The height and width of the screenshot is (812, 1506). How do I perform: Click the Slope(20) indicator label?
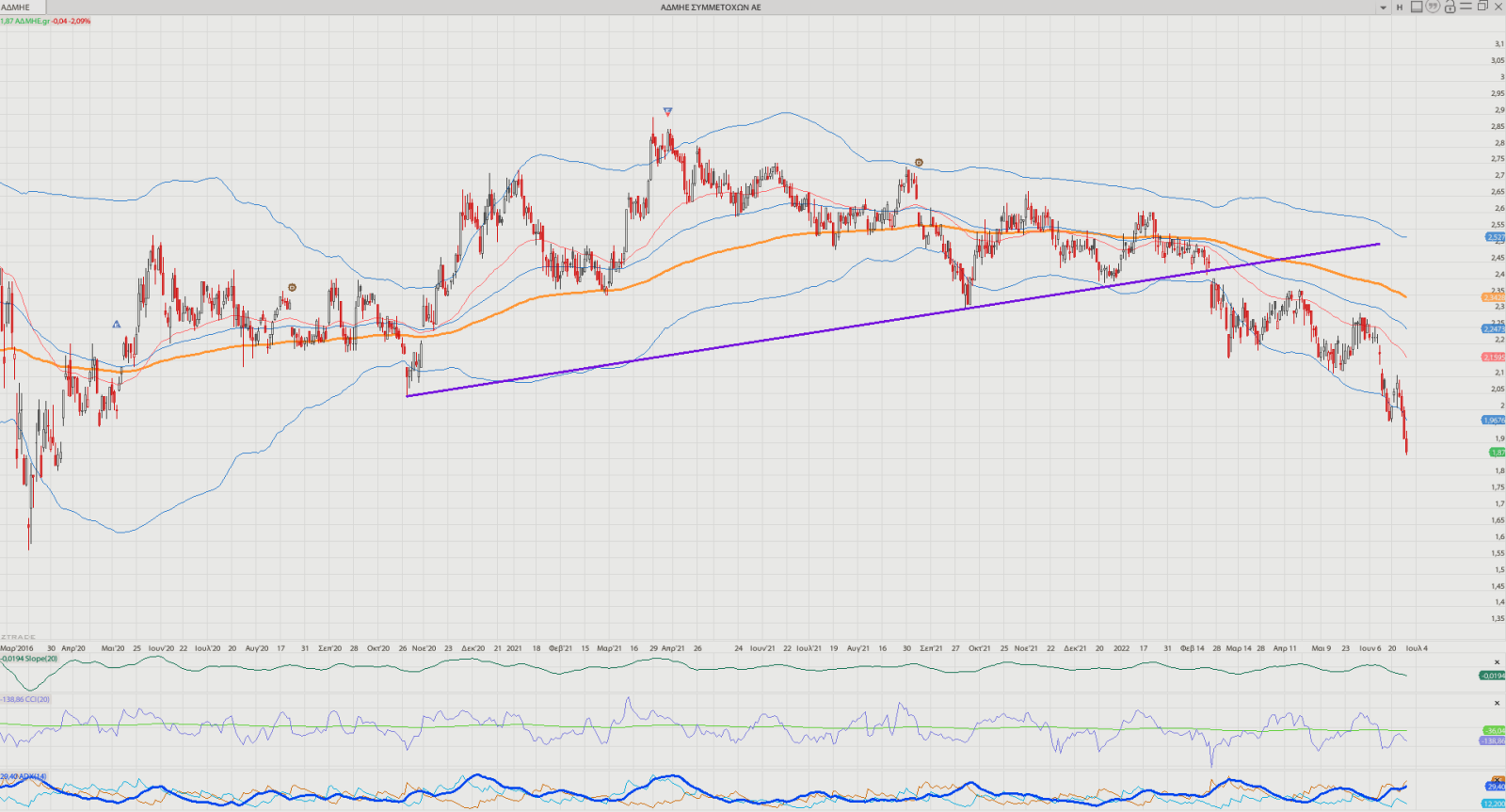pos(29,659)
